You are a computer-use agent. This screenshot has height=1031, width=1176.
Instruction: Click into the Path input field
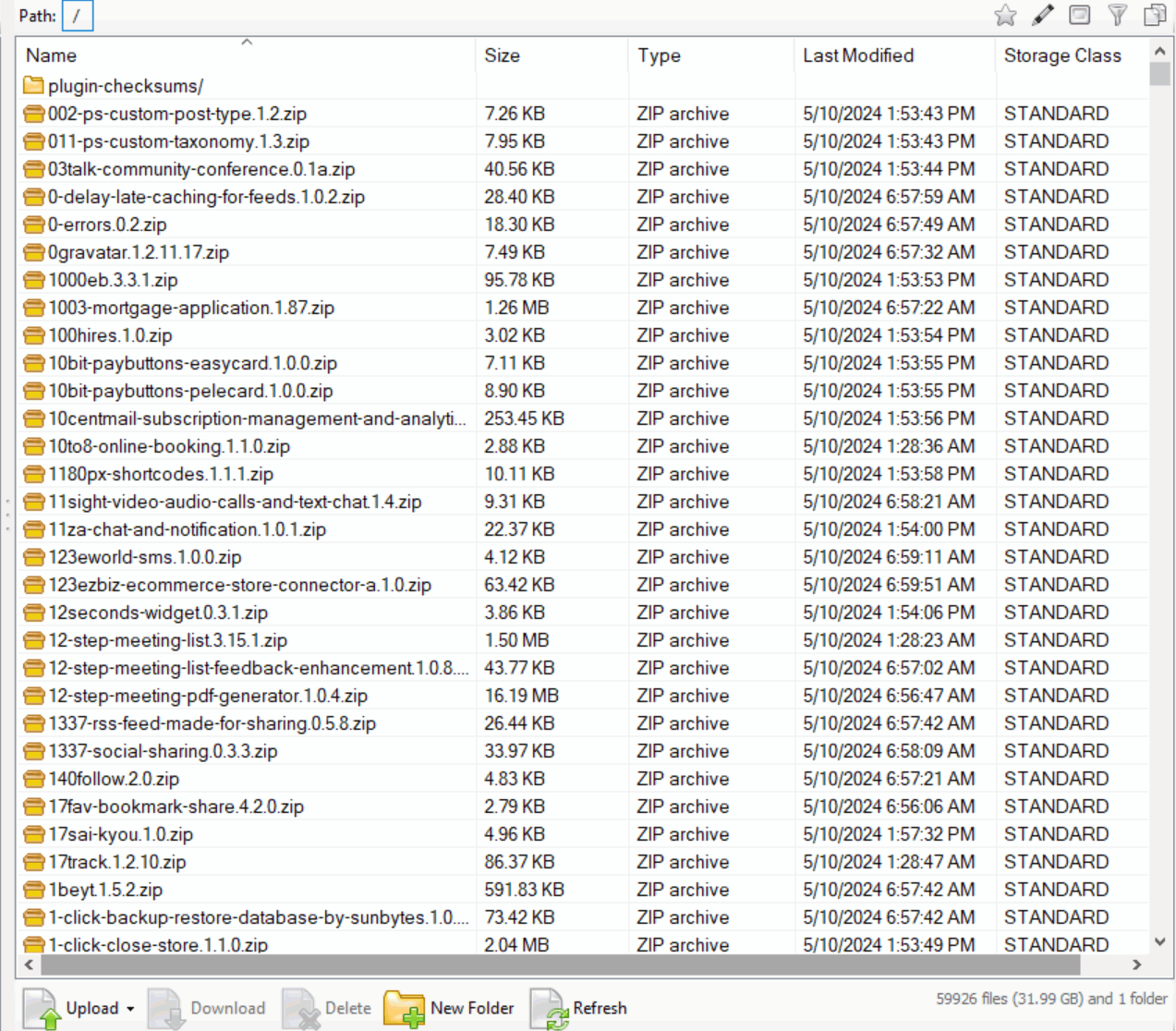78,16
